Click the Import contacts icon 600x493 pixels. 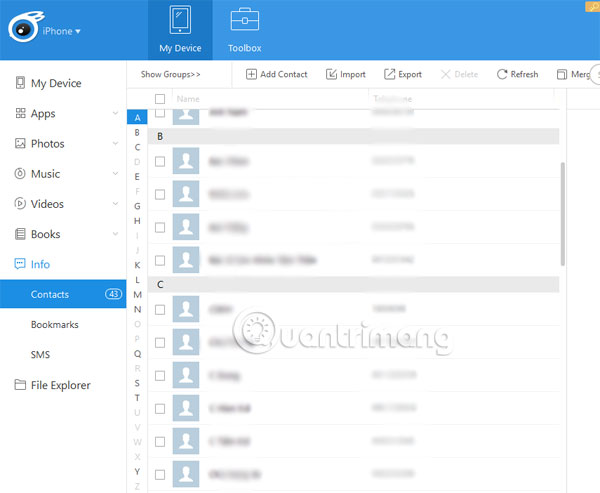tap(330, 75)
